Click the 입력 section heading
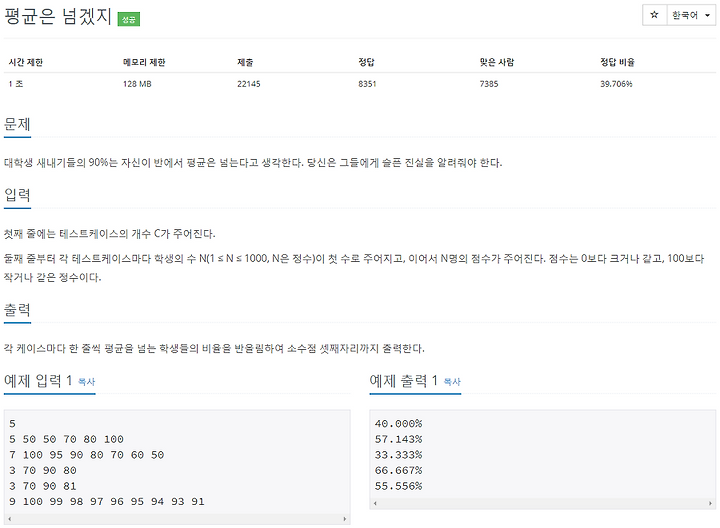 point(17,195)
